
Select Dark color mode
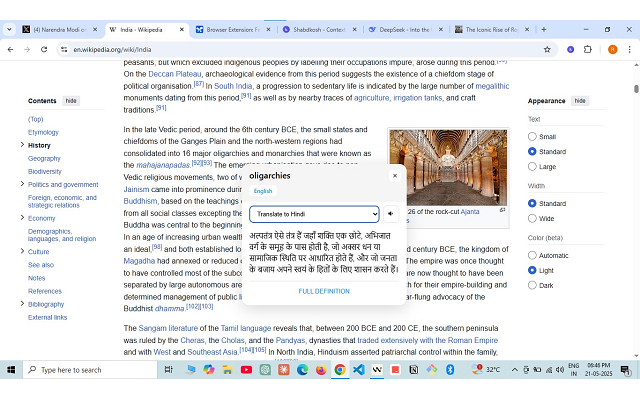coord(532,285)
